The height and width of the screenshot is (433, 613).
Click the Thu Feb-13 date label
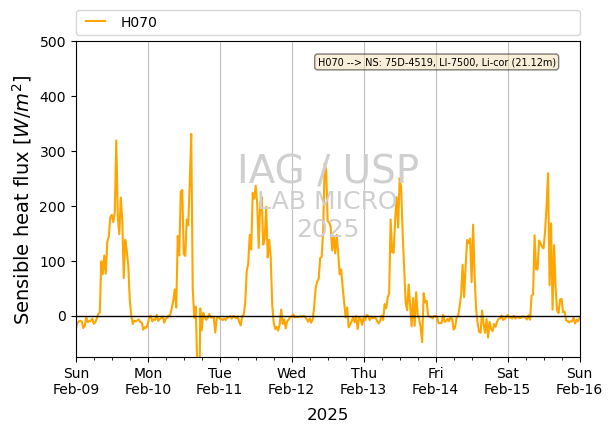pyautogui.click(x=364, y=381)
